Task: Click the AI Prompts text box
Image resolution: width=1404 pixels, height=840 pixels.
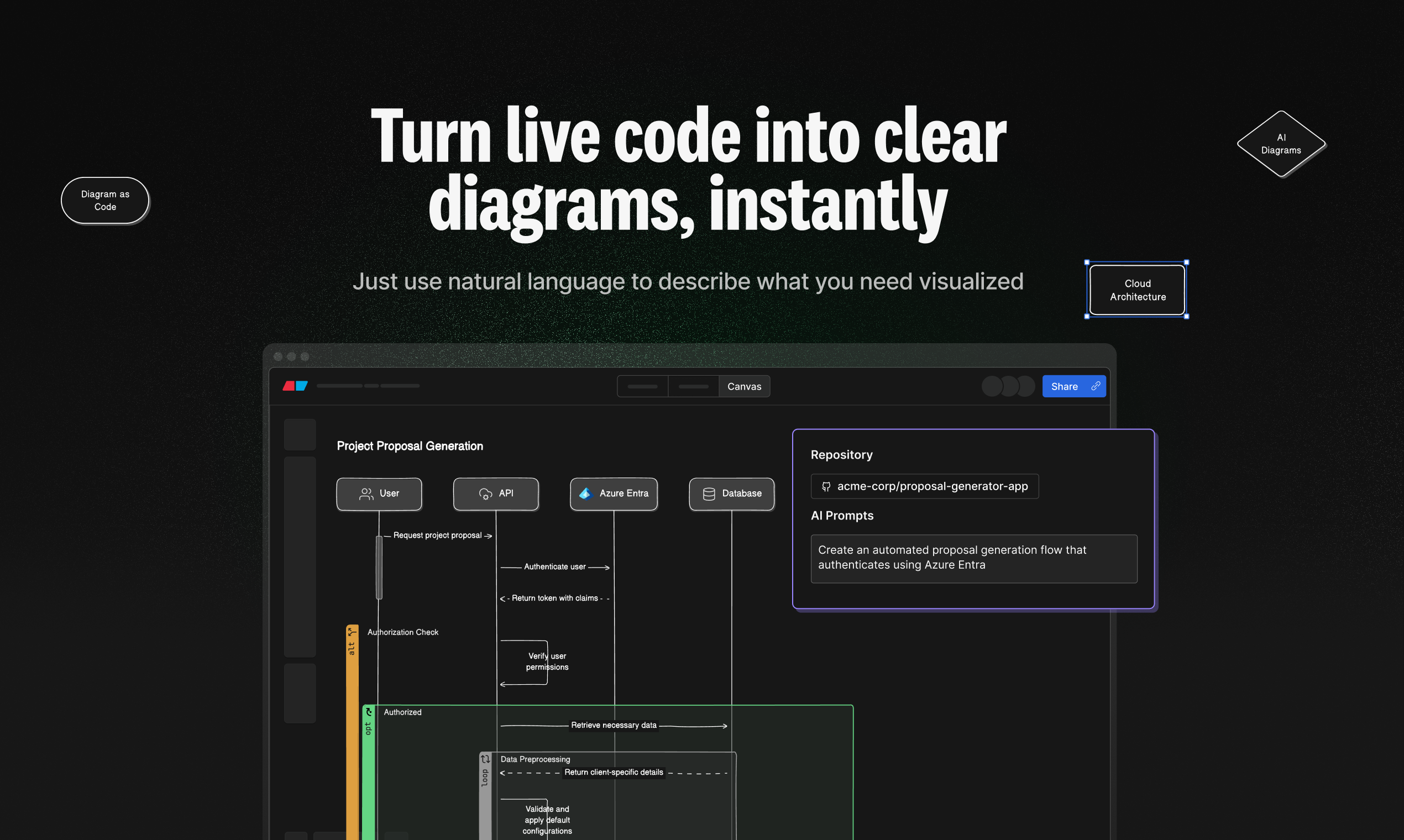Action: pos(973,558)
